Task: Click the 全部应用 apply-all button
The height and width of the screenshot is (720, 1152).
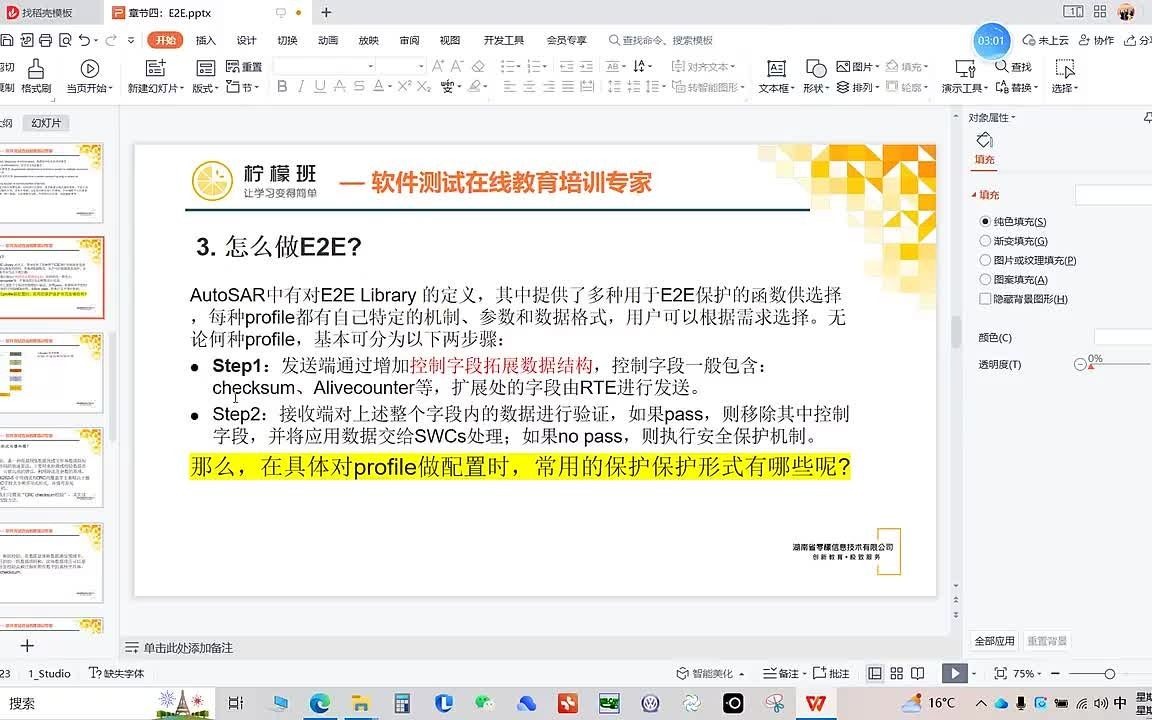Action: [x=993, y=640]
